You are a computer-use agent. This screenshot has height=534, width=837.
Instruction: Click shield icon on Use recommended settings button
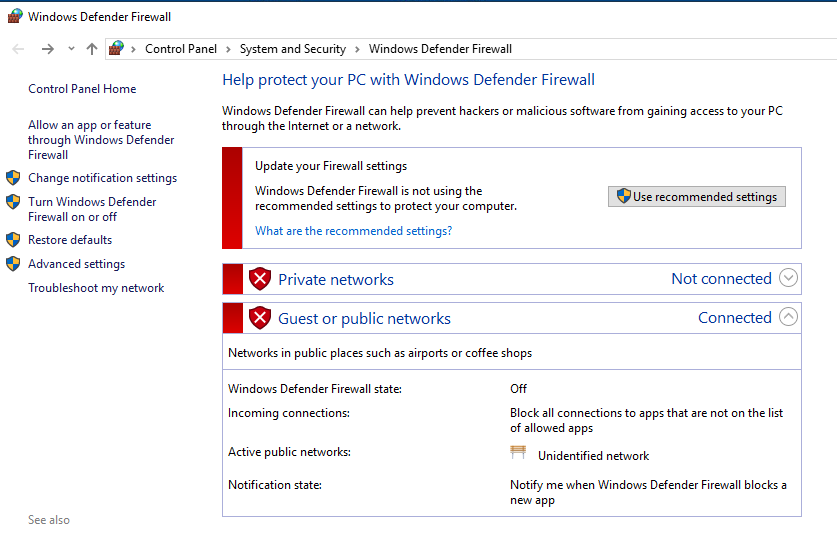tap(623, 196)
